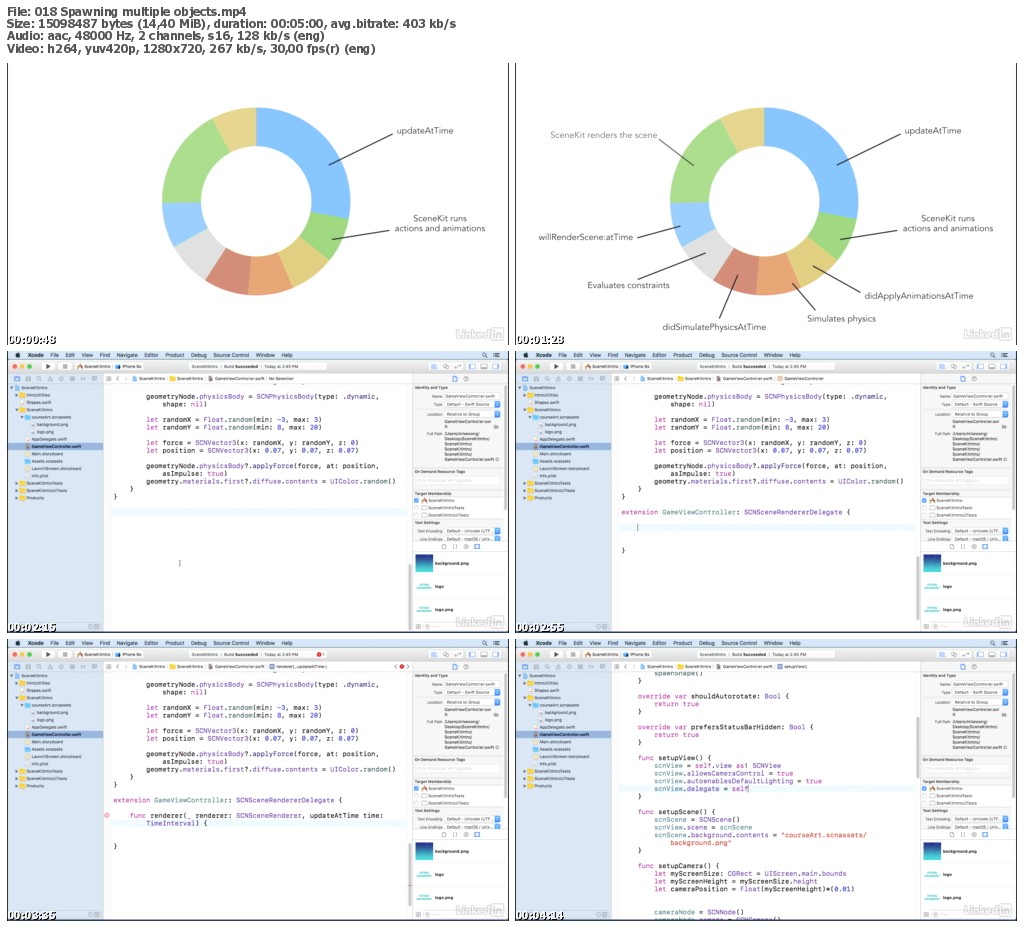This screenshot has width=1024, height=927.
Task: Click Run button in 00:02:15 Xcode frame
Action: (48, 366)
